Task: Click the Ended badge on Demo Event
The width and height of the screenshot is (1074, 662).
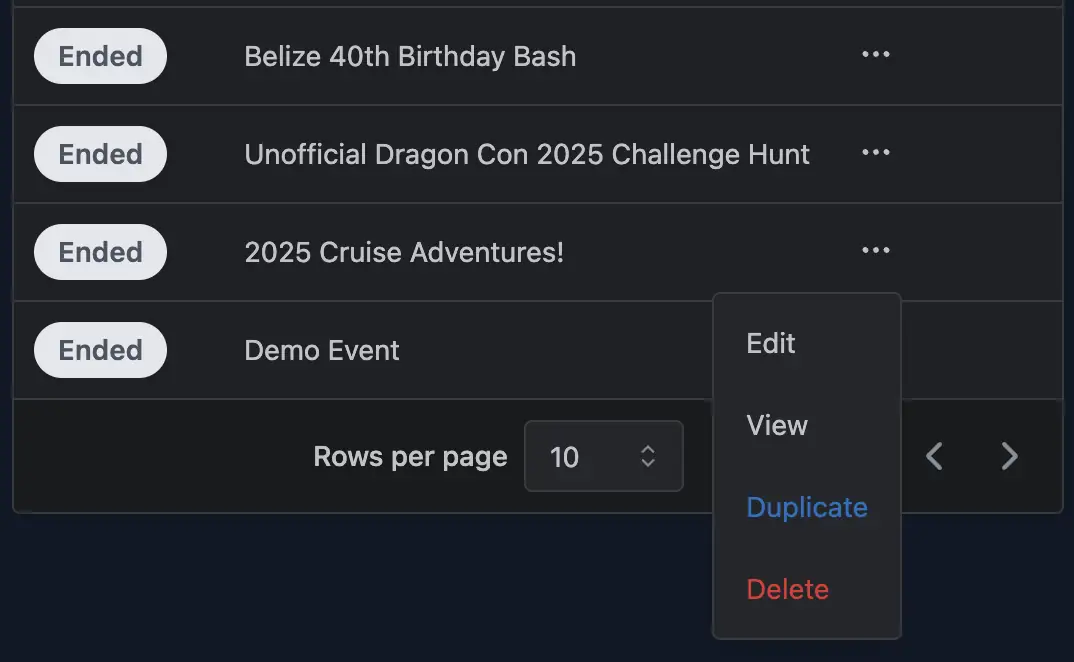Action: (99, 349)
